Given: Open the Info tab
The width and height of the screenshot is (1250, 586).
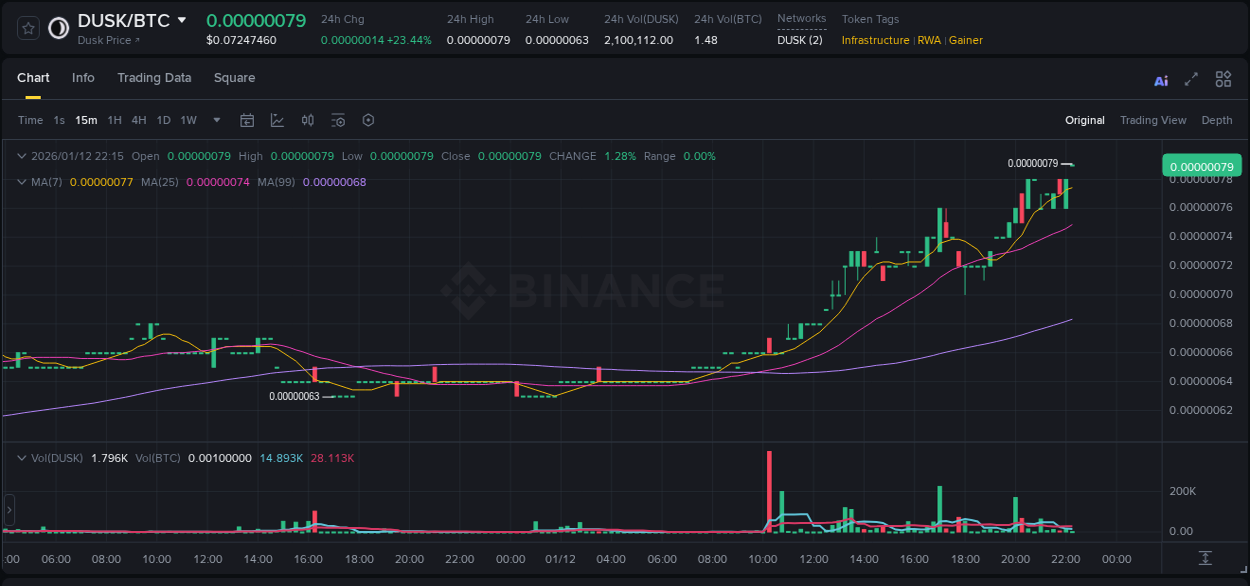Looking at the screenshot, I should tap(83, 78).
